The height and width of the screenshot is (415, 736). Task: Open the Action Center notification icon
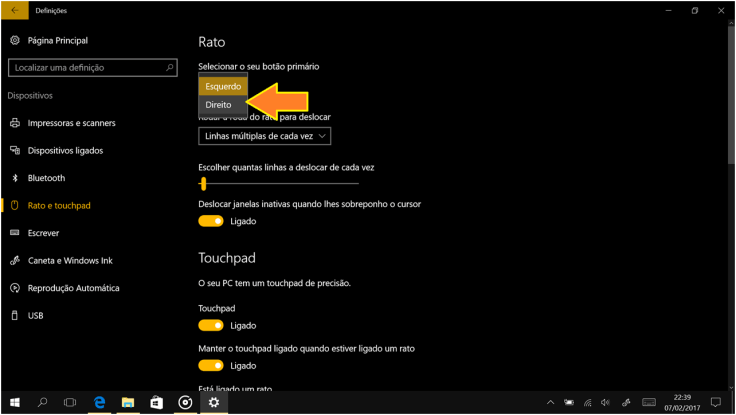coord(716,403)
